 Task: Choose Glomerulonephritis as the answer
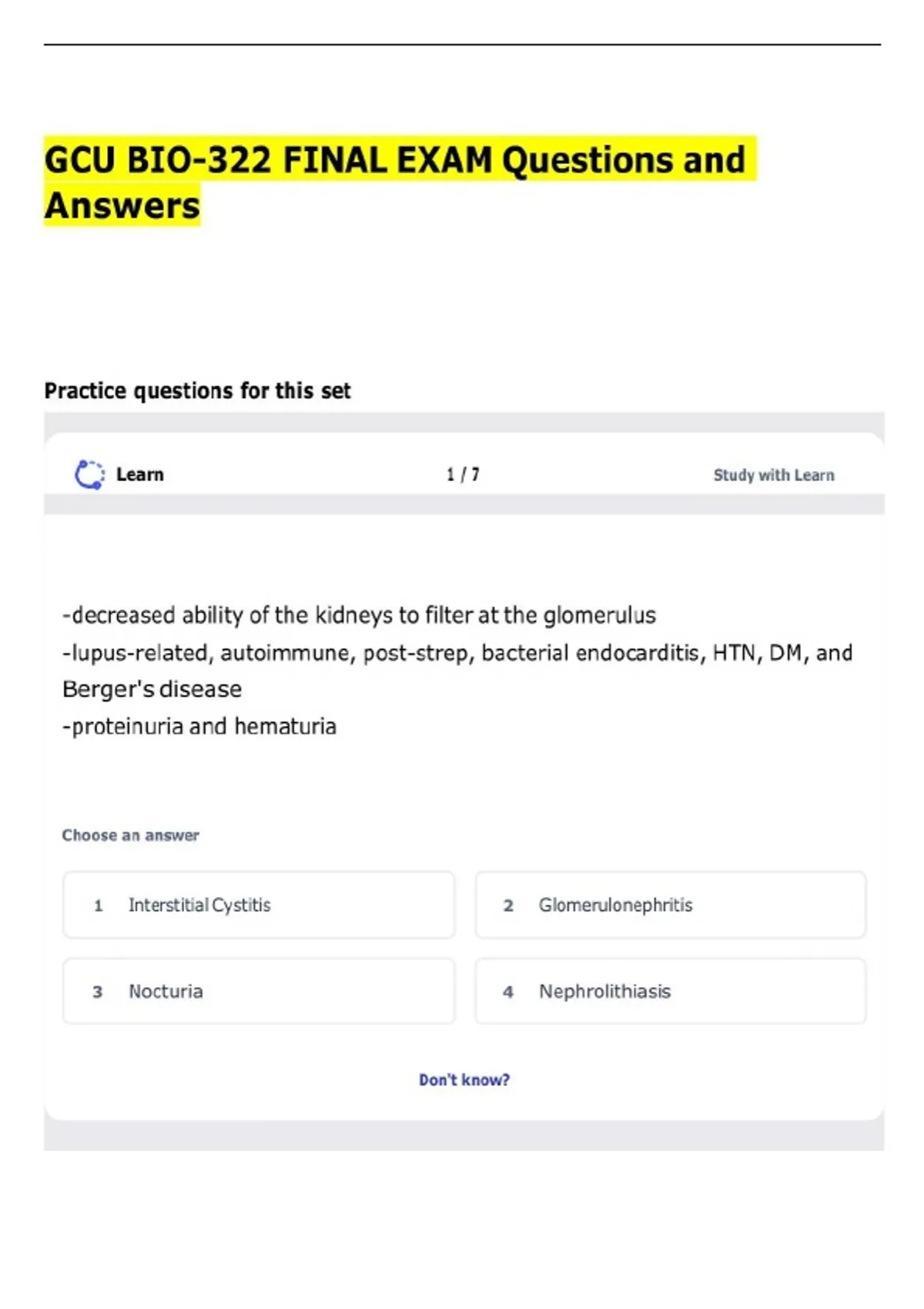coord(671,905)
